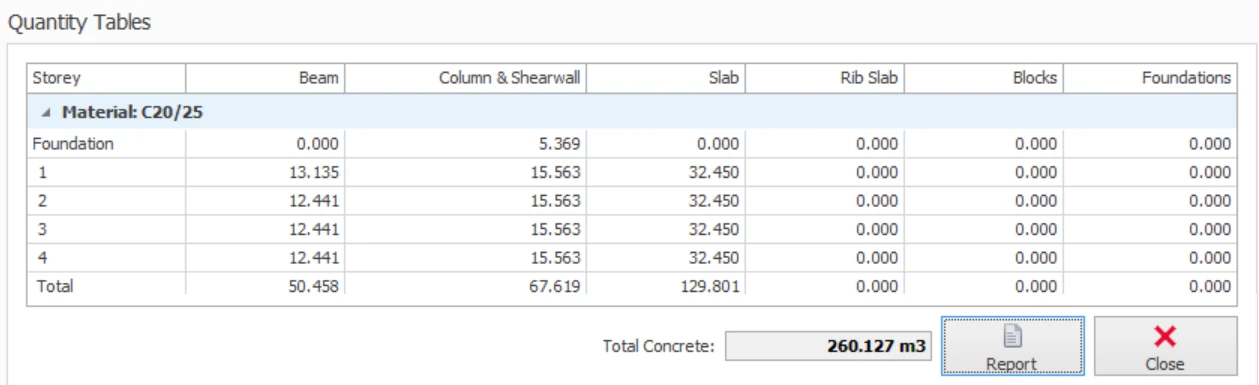
Task: Click storey 2 row label
Action: pos(42,201)
